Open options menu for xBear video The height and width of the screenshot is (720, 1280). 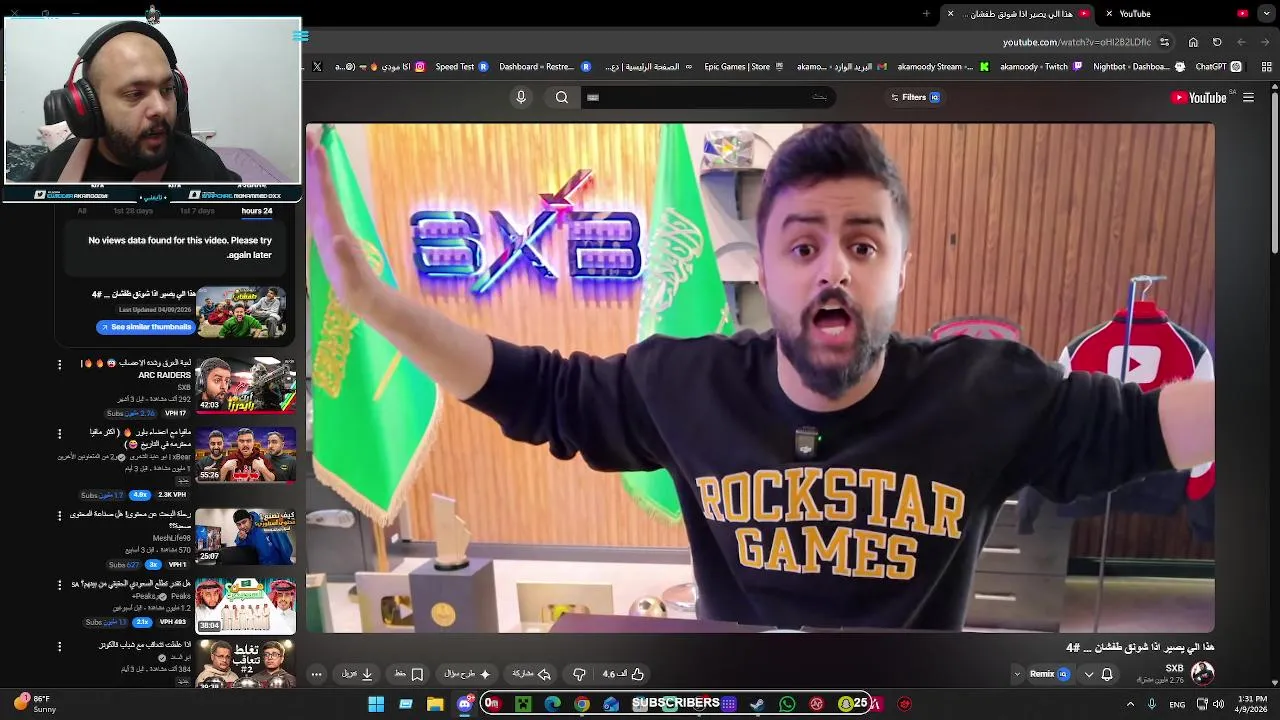(x=59, y=434)
